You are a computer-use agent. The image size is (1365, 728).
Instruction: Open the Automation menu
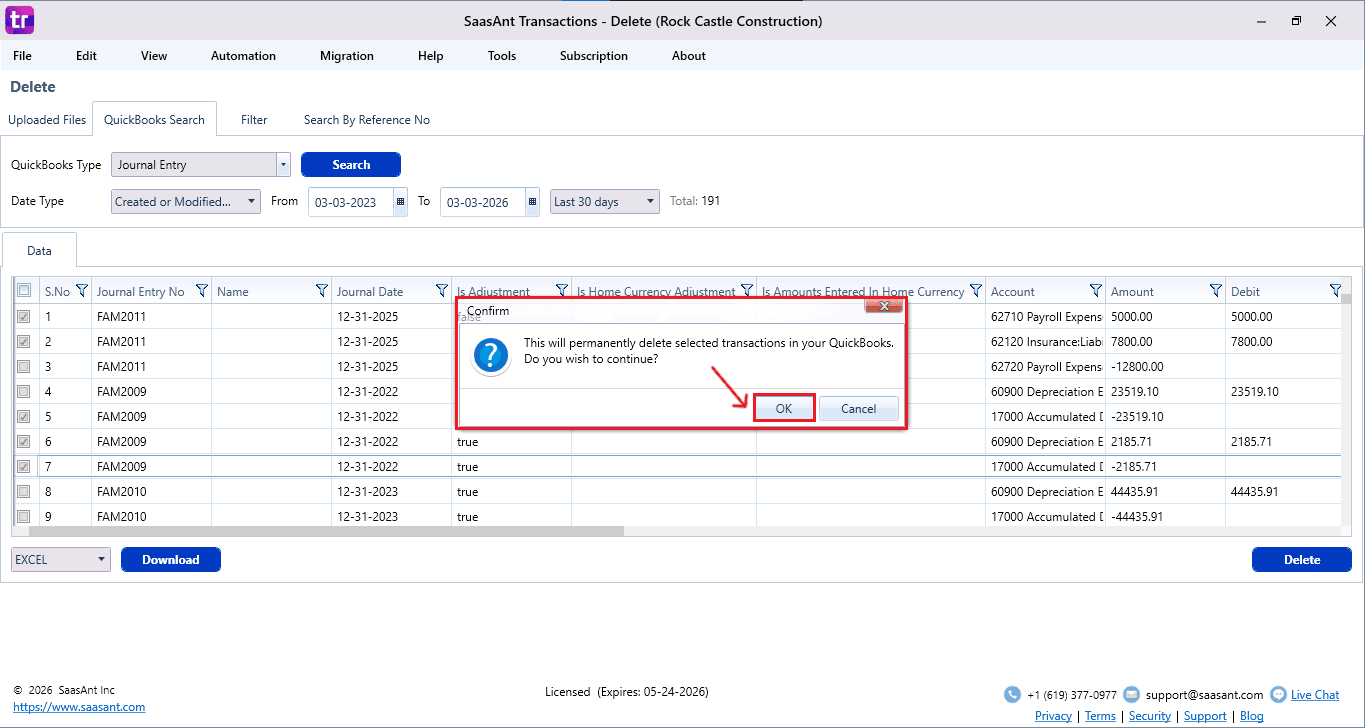tap(243, 56)
